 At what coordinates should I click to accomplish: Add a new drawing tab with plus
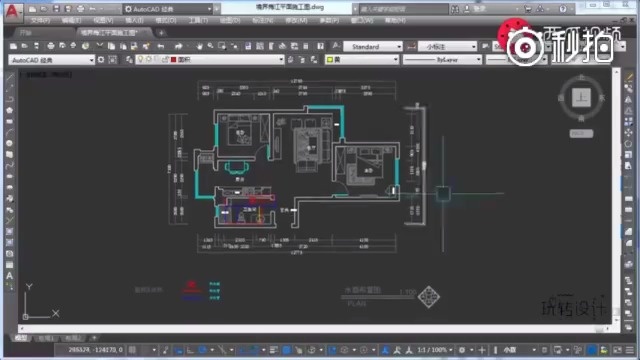click(162, 33)
